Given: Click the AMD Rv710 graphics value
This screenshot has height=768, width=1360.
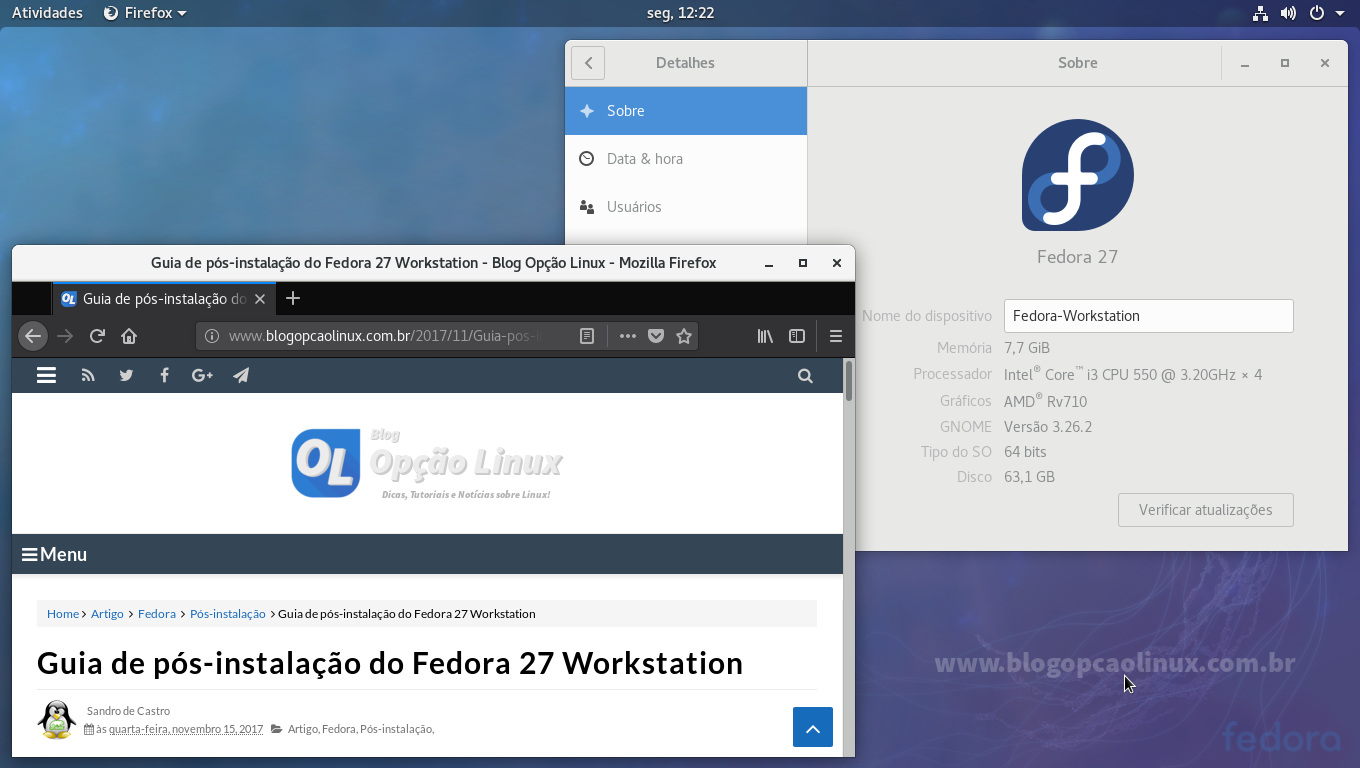Looking at the screenshot, I should point(1045,401).
